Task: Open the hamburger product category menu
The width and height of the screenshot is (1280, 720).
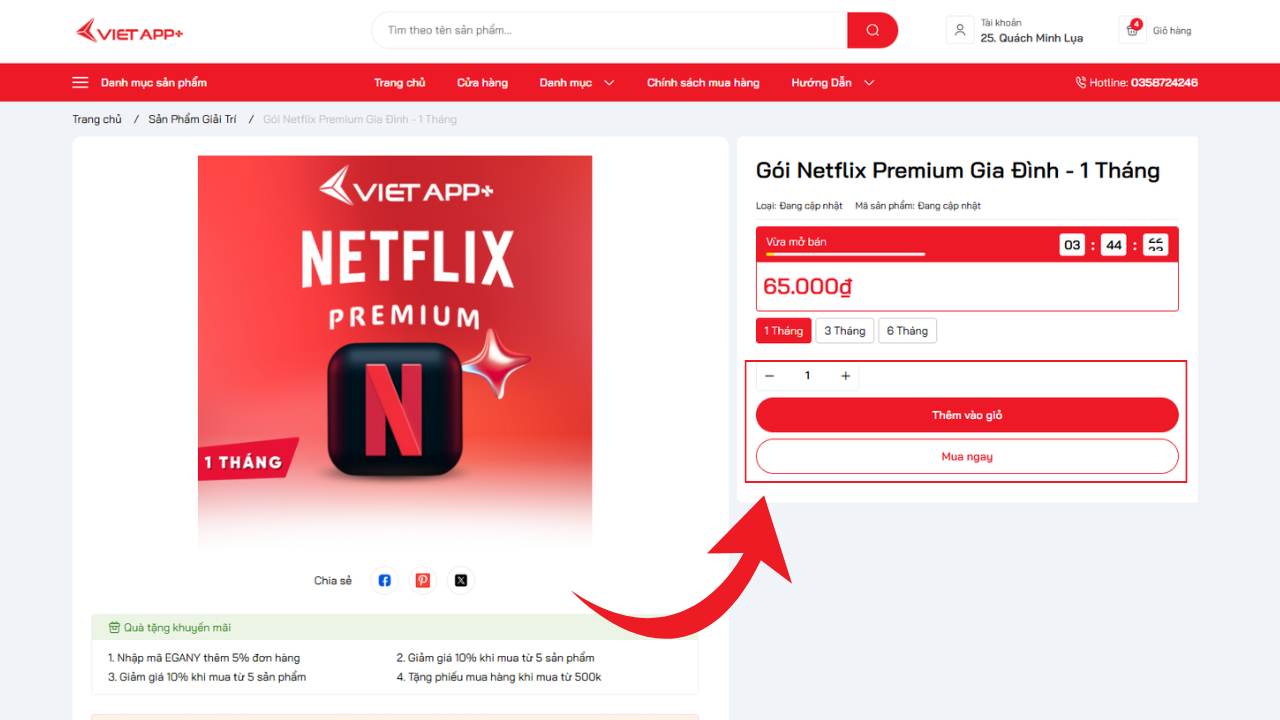Action: [x=80, y=82]
